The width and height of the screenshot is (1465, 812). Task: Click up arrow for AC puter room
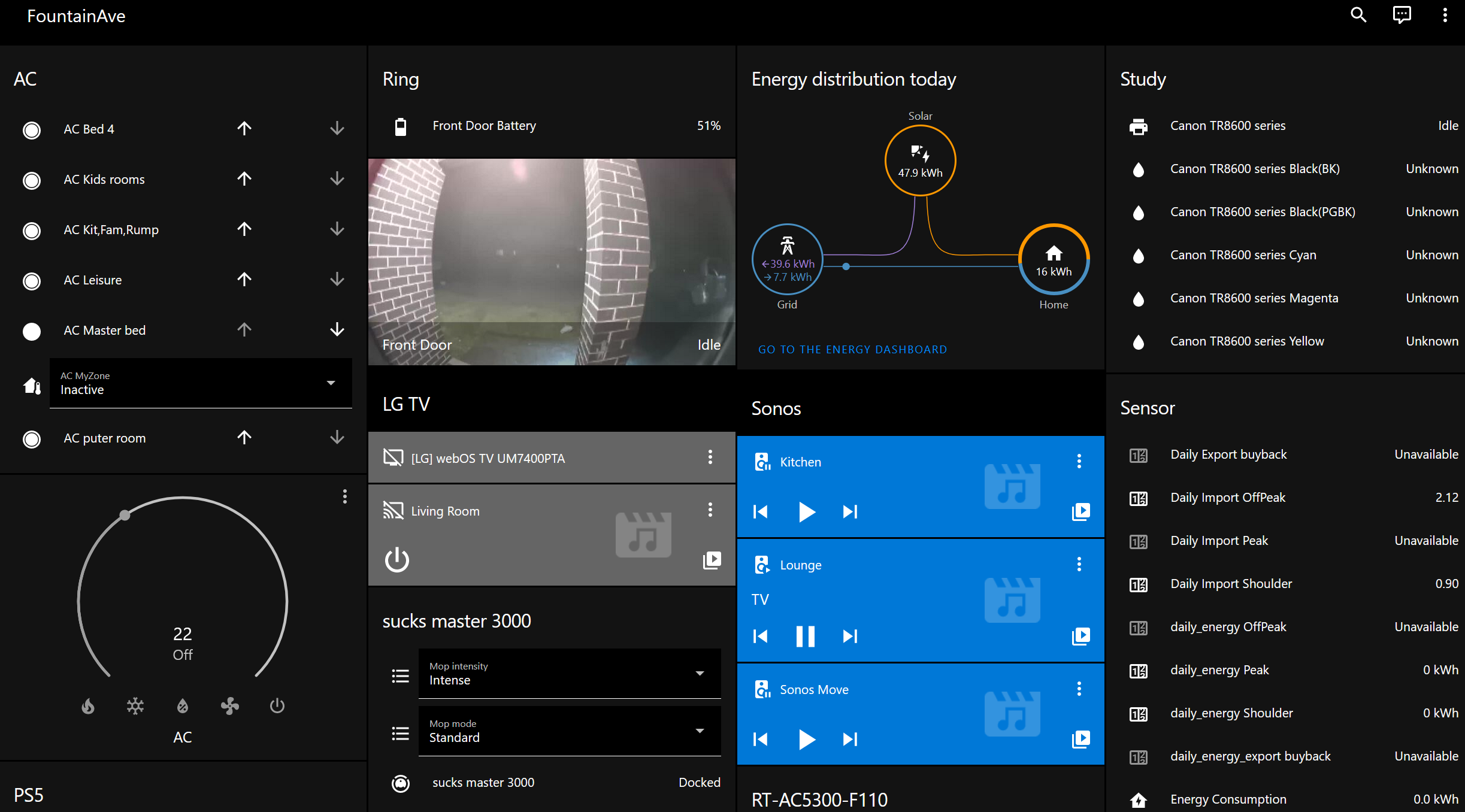tap(244, 437)
